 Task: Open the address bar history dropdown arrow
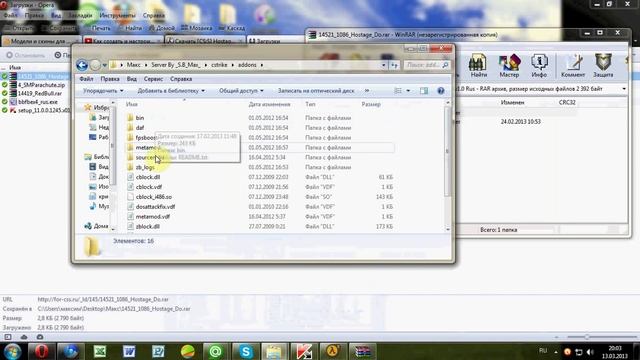tap(384, 65)
